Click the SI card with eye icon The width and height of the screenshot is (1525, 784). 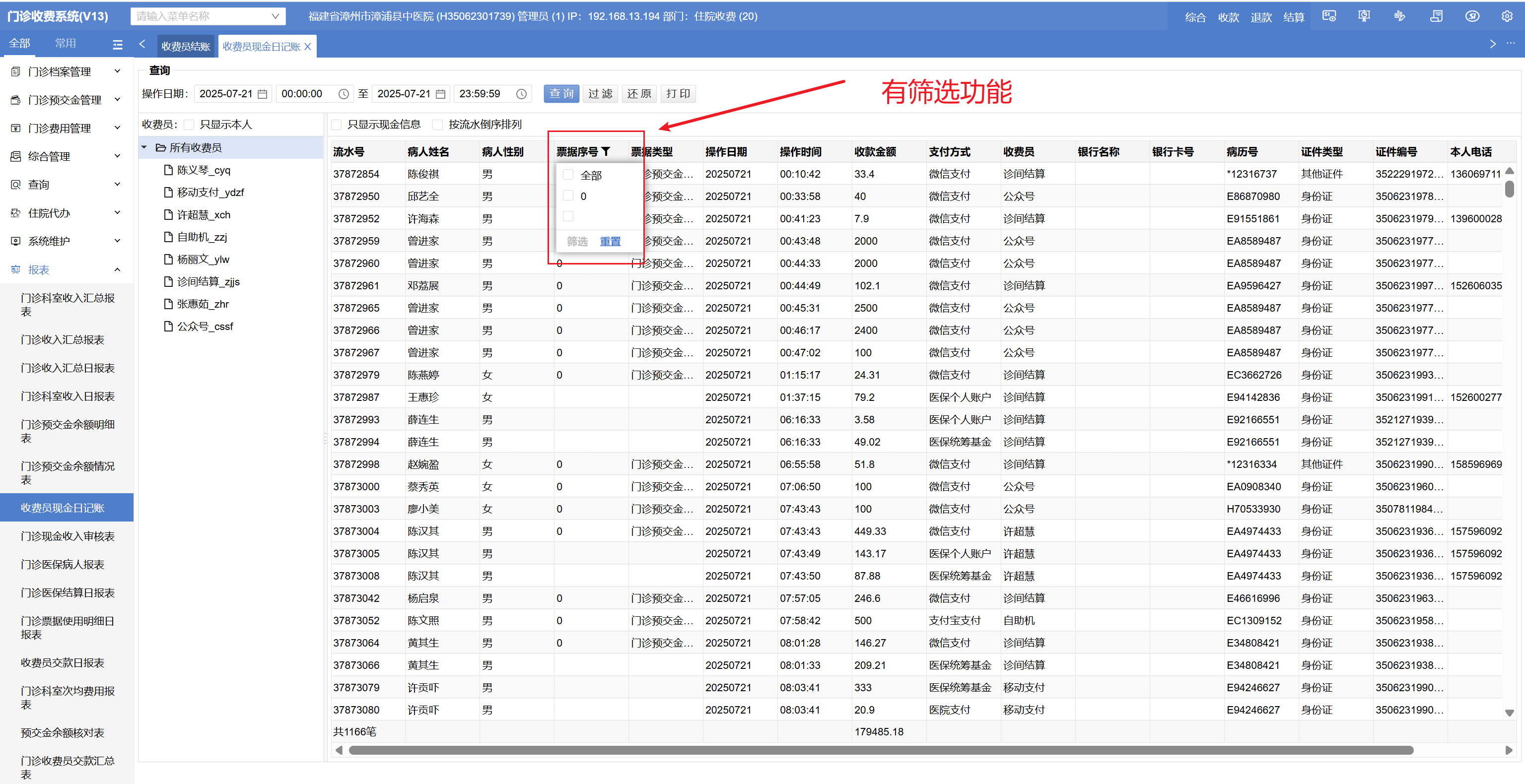[x=1329, y=16]
